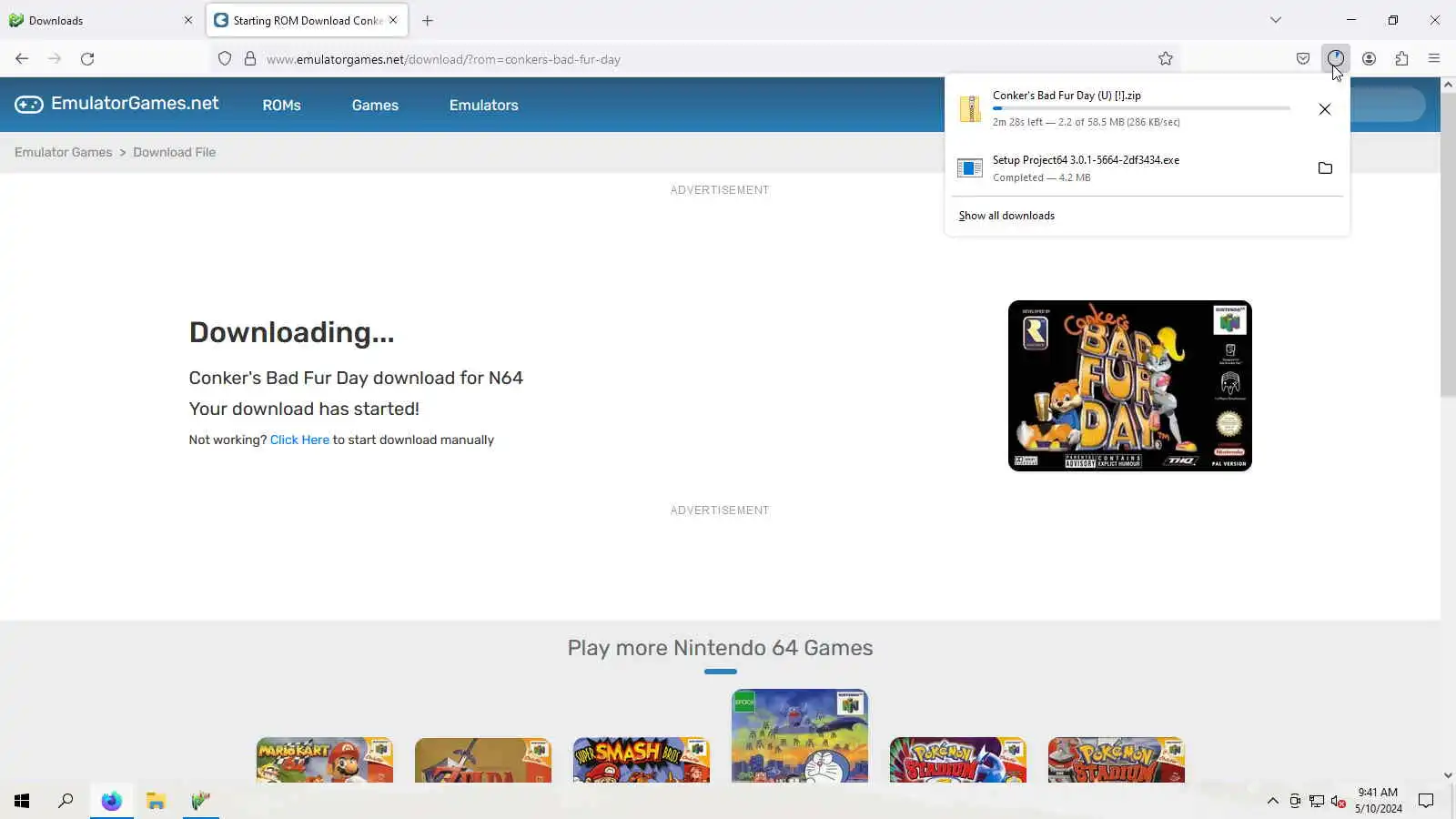Open the notification center
The width and height of the screenshot is (1456, 819).
(1426, 801)
